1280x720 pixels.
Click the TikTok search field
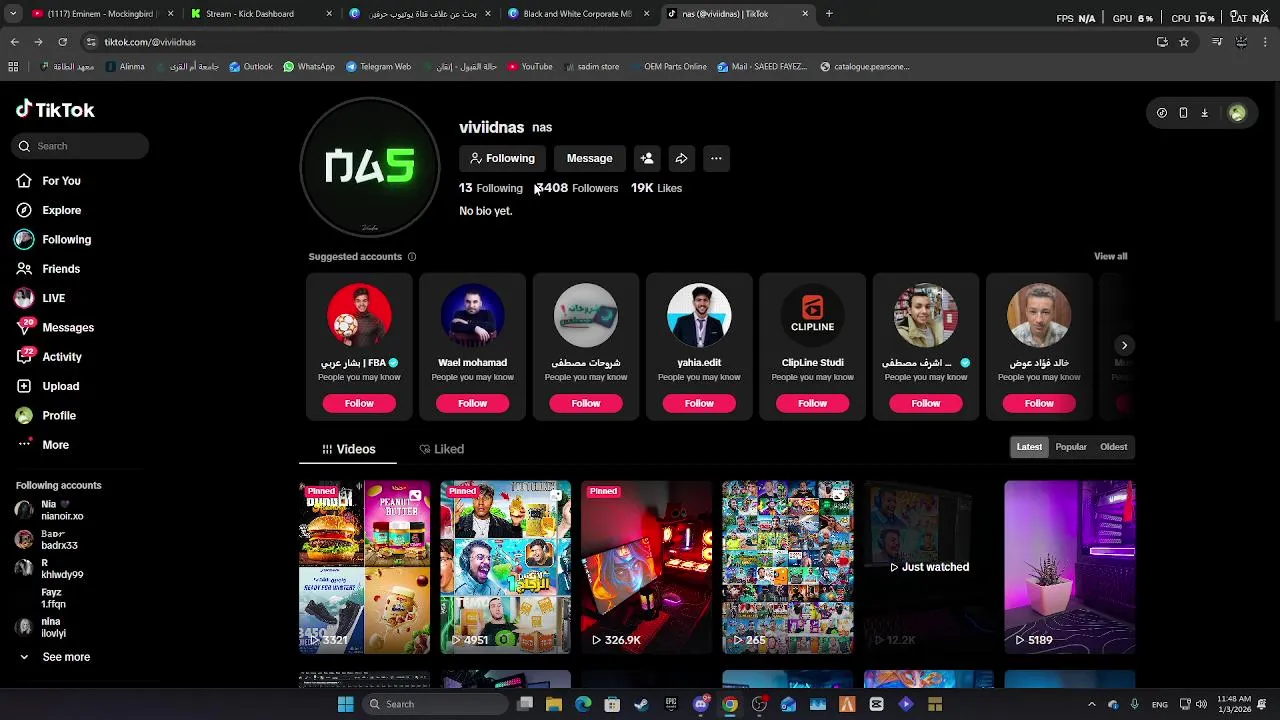point(82,146)
